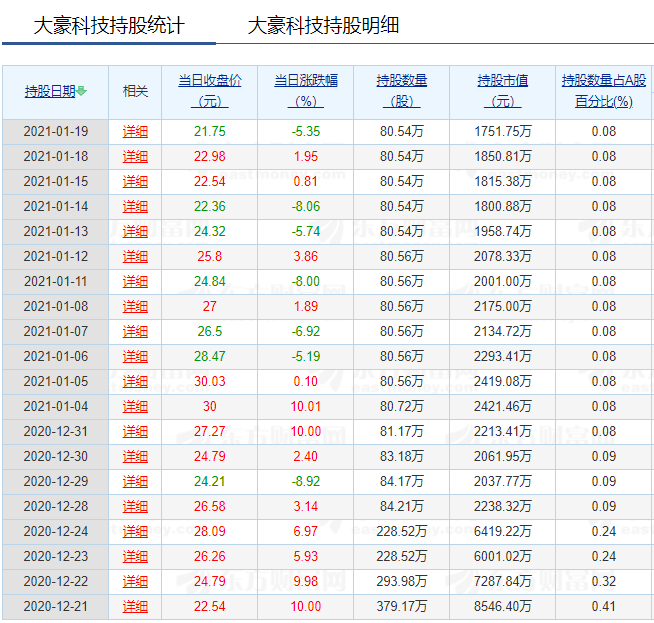Image resolution: width=654 pixels, height=623 pixels.
Task: Click holding quantity 83.18万
Action: tap(402, 457)
